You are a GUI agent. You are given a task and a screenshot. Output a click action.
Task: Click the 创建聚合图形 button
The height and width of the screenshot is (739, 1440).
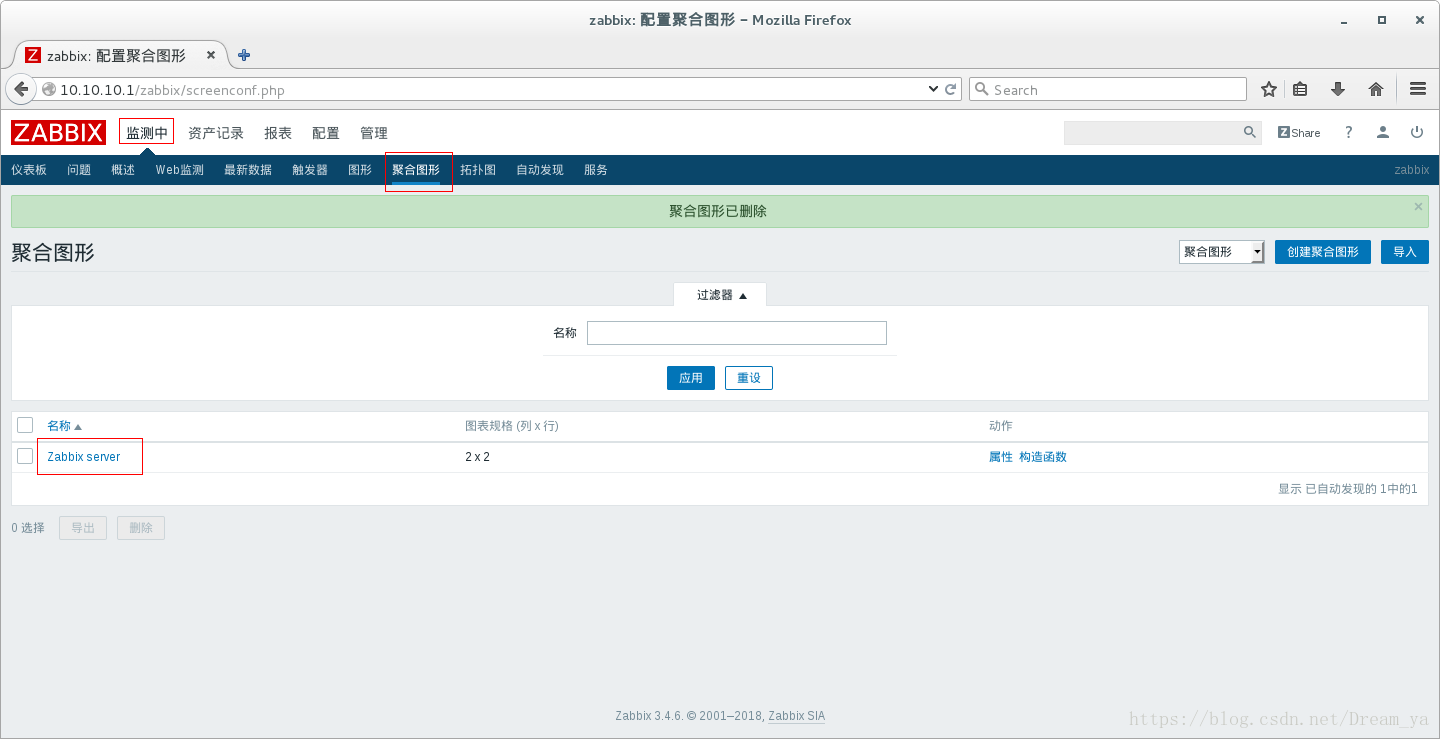point(1322,251)
